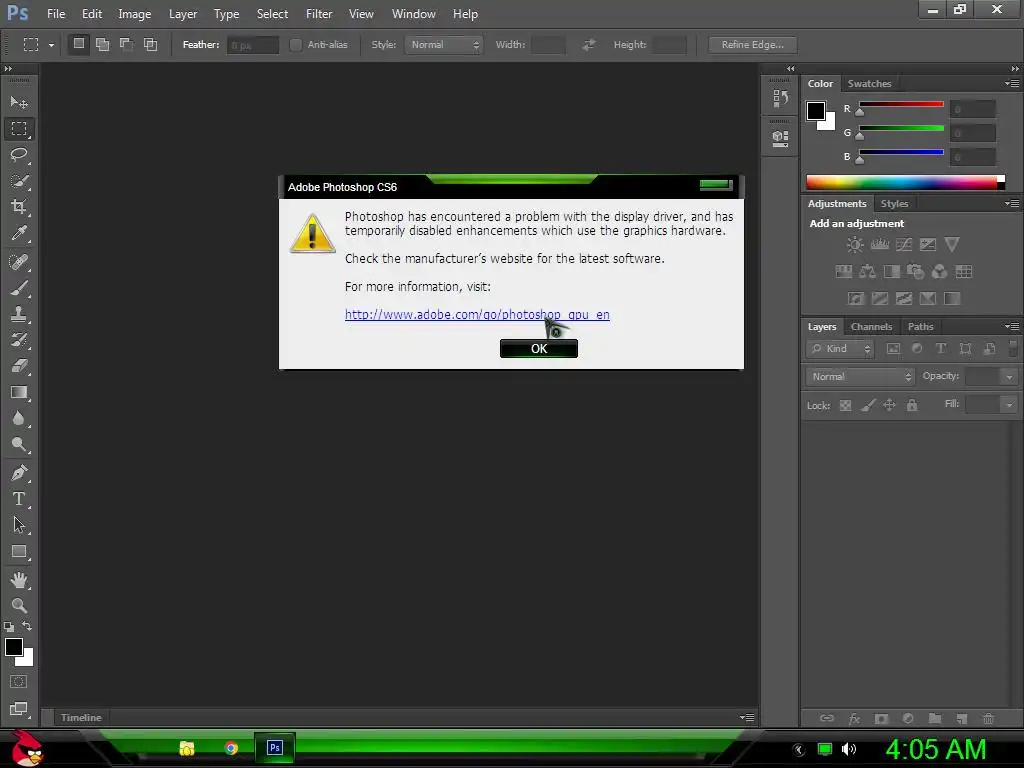Select the Path Selection tool
Viewport: 1024px width, 768px height.
point(19,525)
